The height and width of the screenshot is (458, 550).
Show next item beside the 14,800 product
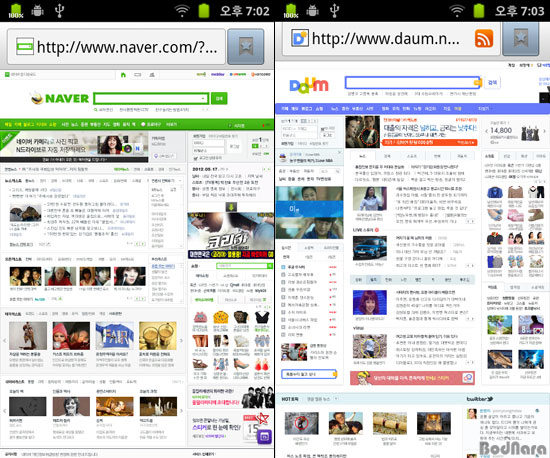click(x=544, y=131)
